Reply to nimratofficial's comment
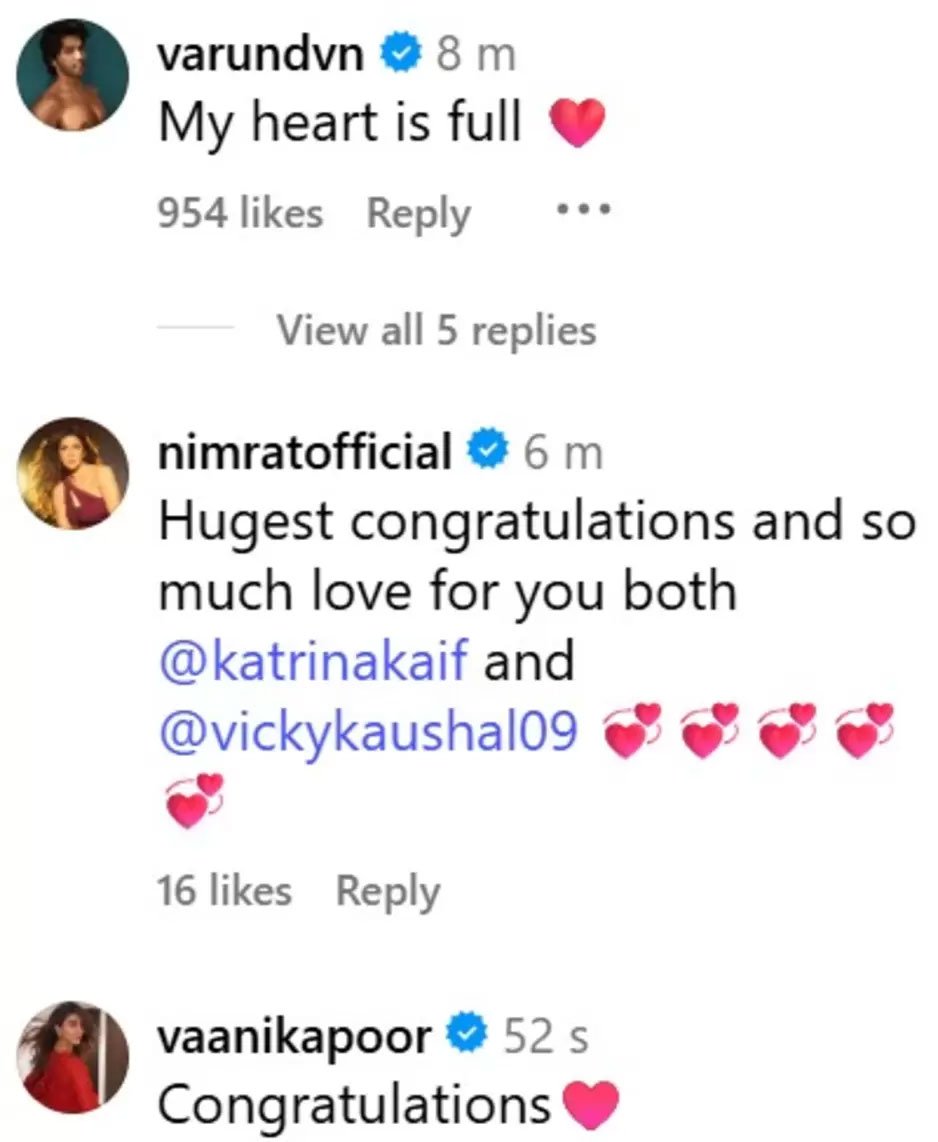Viewport: 938px width, 1142px height. coord(387,891)
